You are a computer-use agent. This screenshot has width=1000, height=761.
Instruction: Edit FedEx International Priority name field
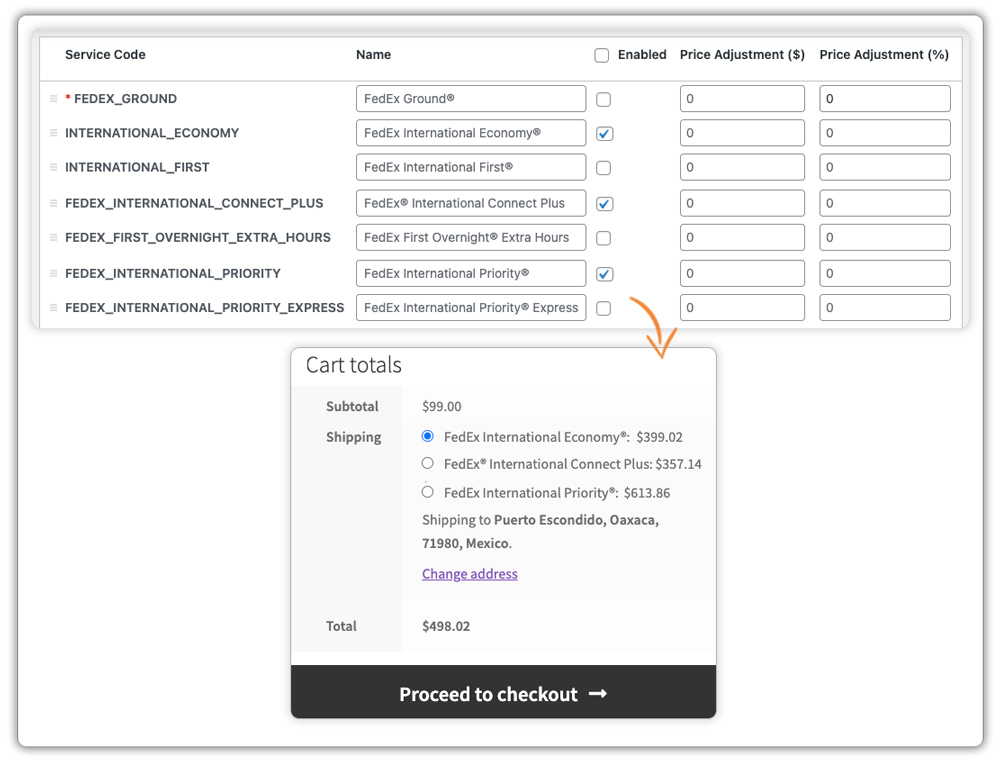coord(471,274)
